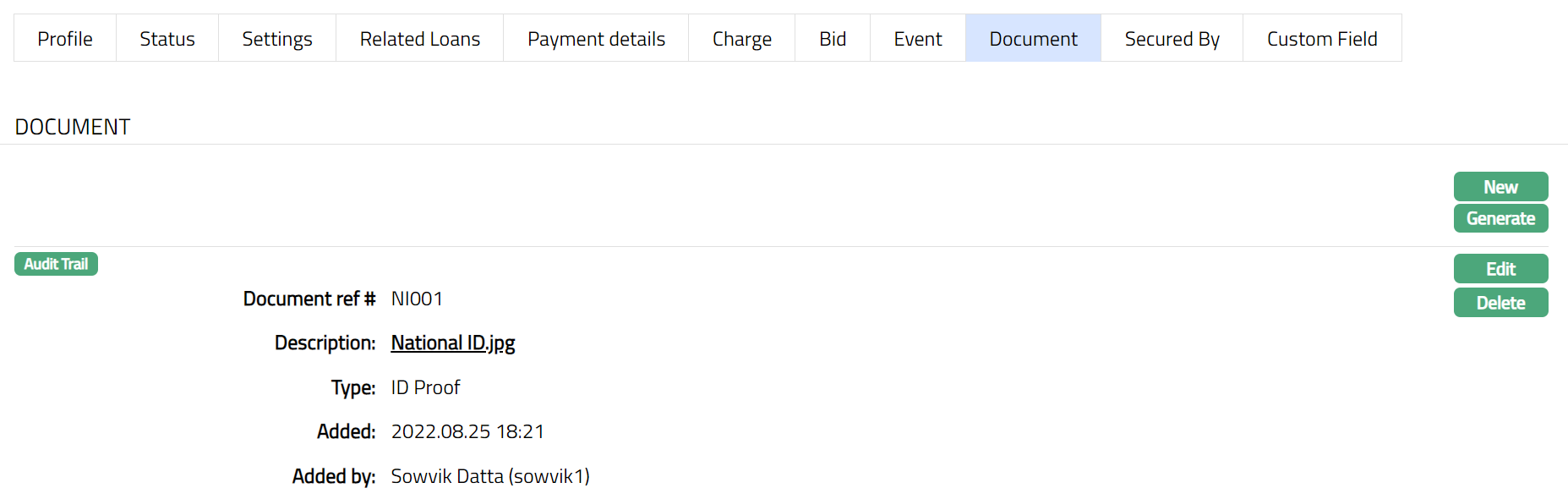Navigate to the Secured By tab
This screenshot has width=1568, height=499.
(x=1172, y=39)
